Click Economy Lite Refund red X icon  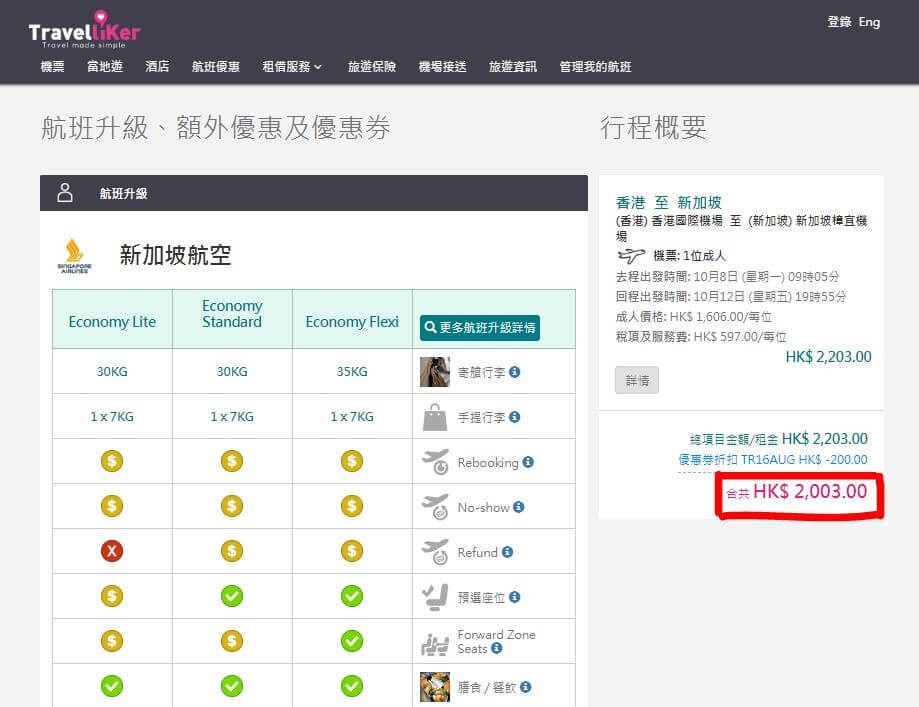(112, 551)
